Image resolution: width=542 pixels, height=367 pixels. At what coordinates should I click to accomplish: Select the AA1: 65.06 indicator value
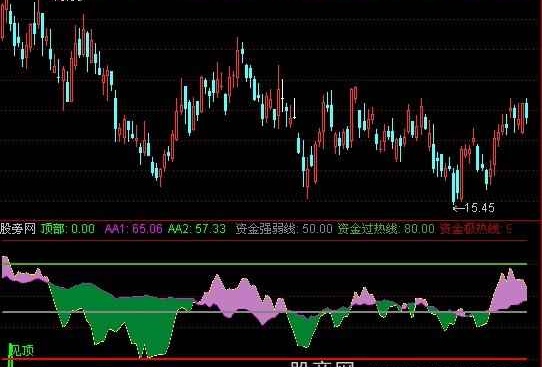[x=133, y=229]
